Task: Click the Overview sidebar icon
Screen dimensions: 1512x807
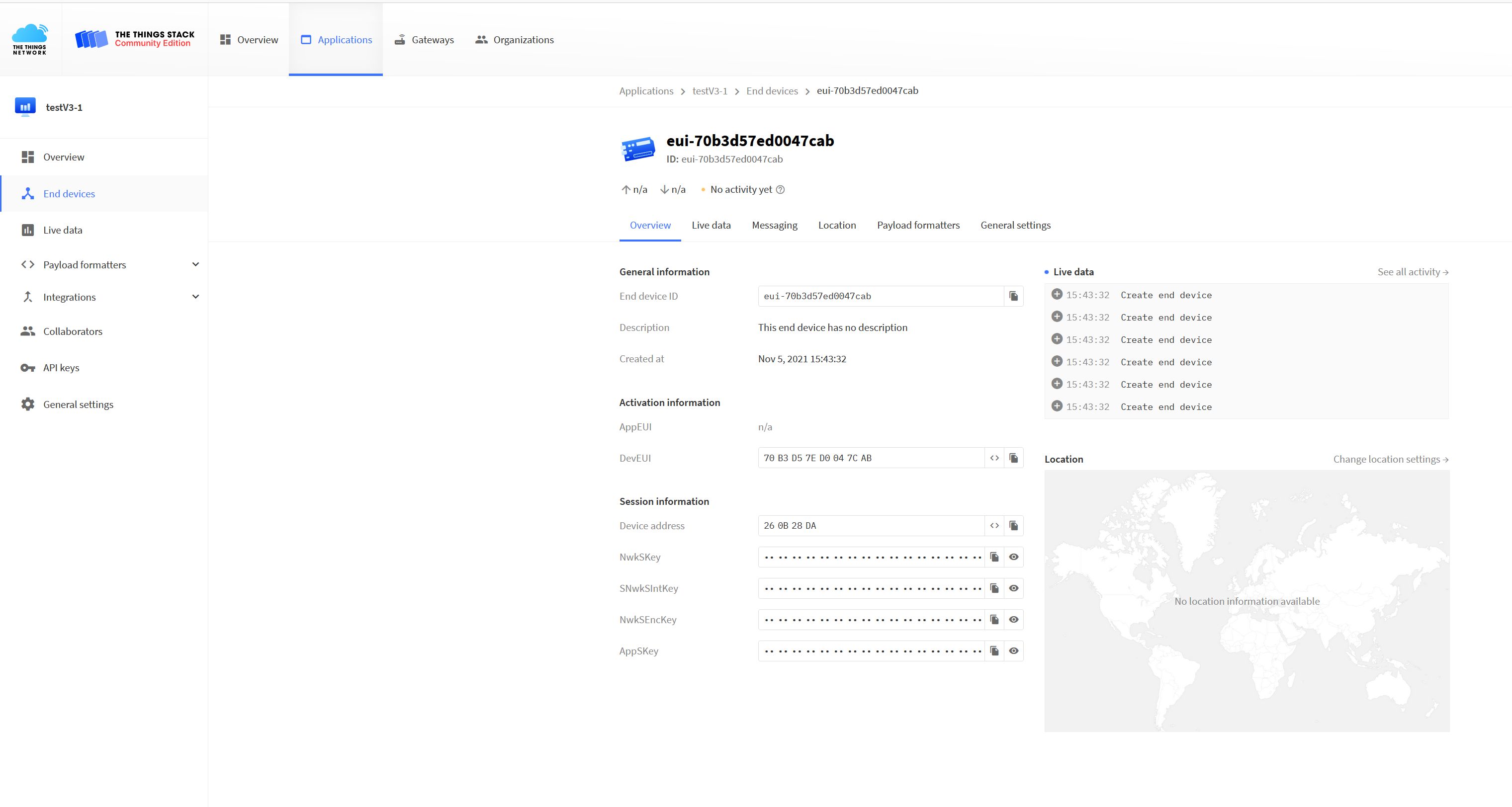Action: point(28,157)
